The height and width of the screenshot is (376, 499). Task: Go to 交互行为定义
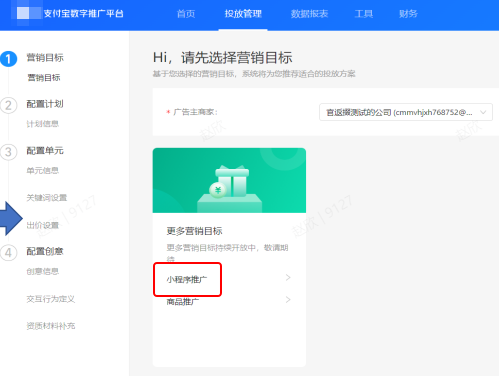[x=51, y=299]
